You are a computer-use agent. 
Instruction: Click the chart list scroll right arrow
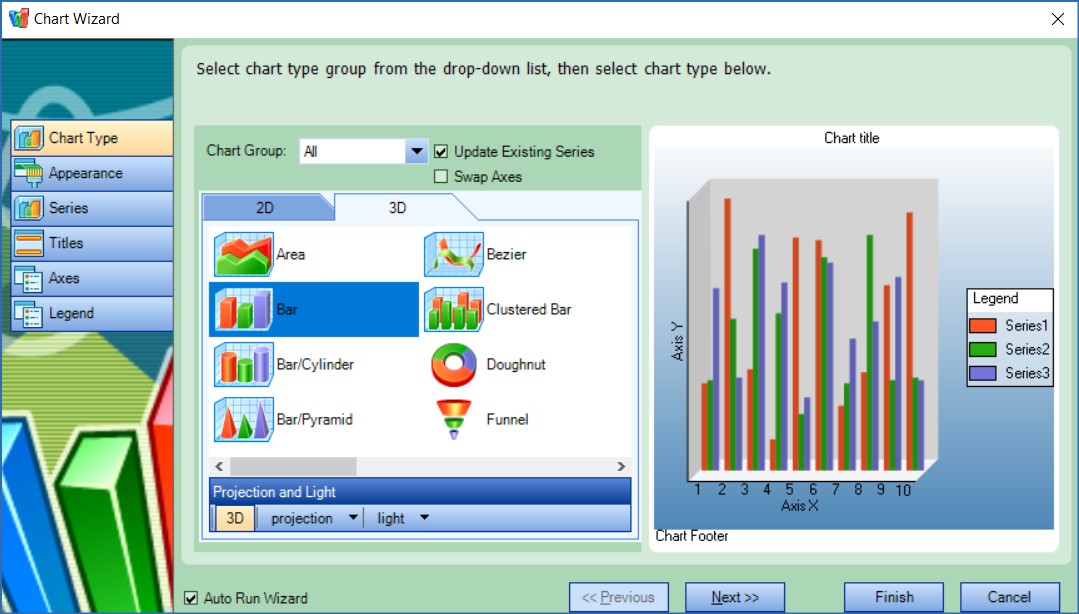[x=621, y=467]
